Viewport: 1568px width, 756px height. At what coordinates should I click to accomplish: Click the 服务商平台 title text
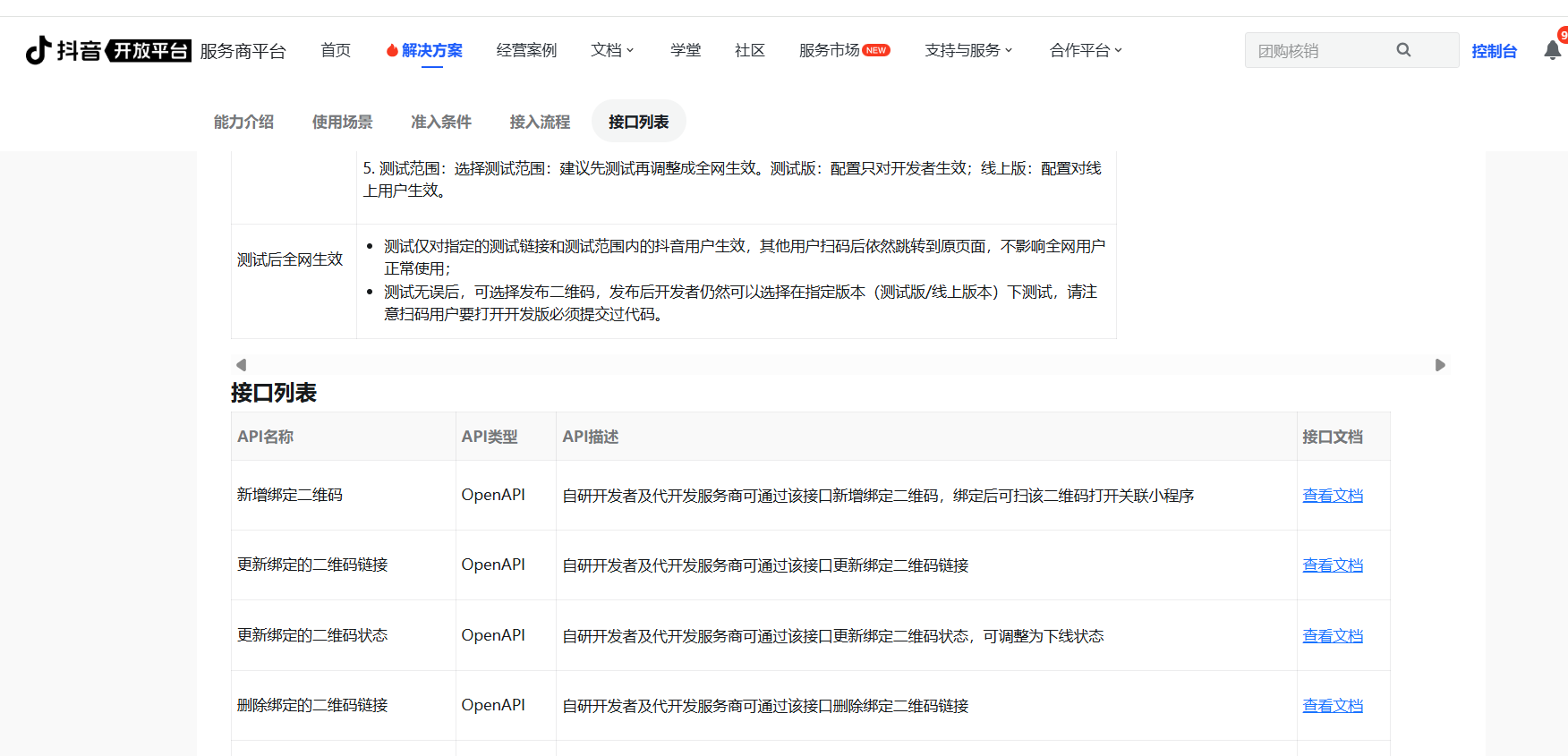click(243, 51)
